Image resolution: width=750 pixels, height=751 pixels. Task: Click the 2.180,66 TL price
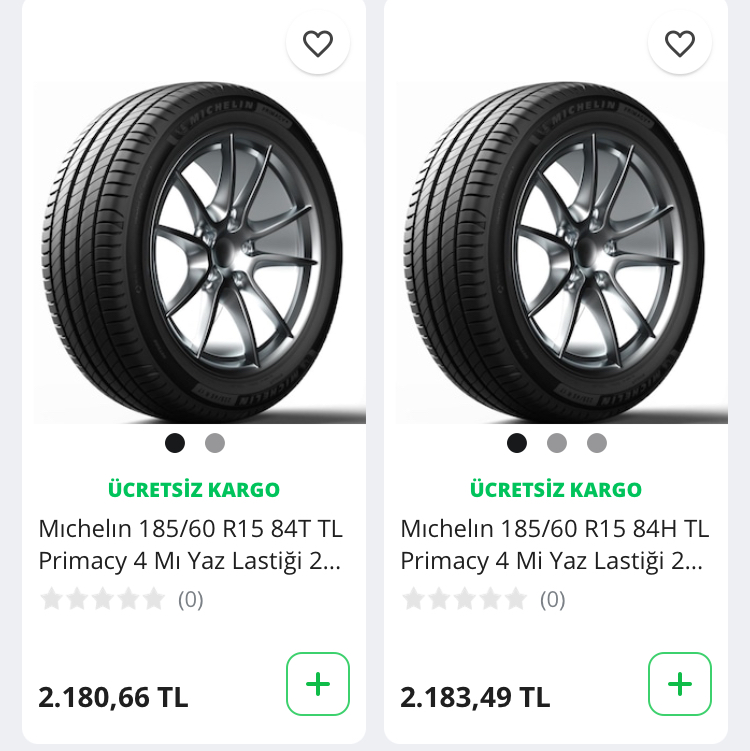pos(113,697)
